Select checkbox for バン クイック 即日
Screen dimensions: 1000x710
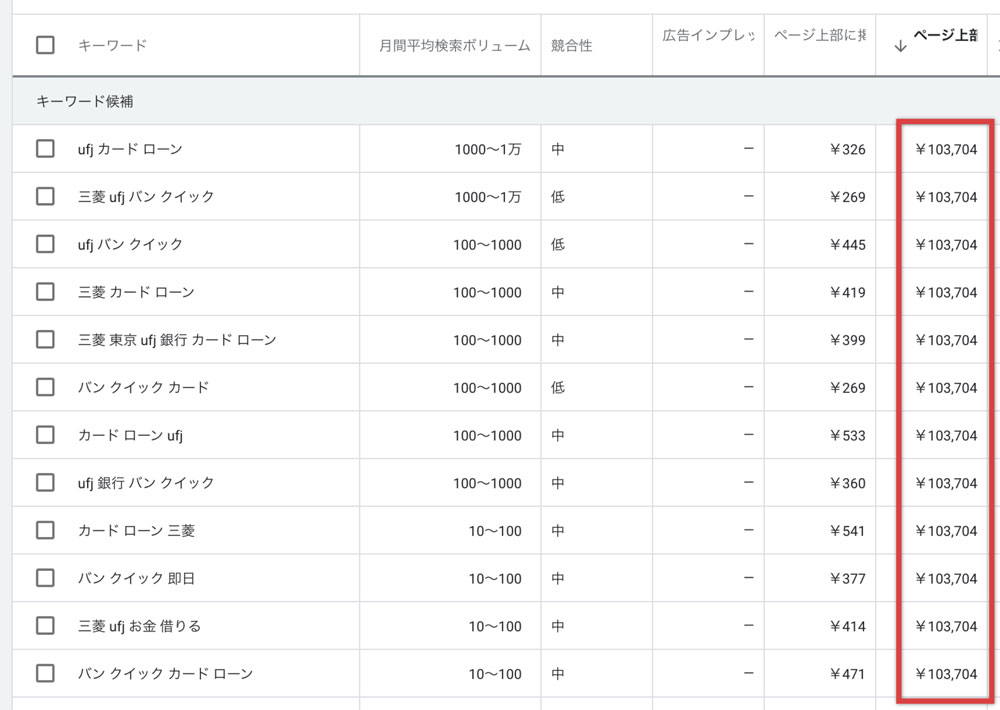pos(45,578)
